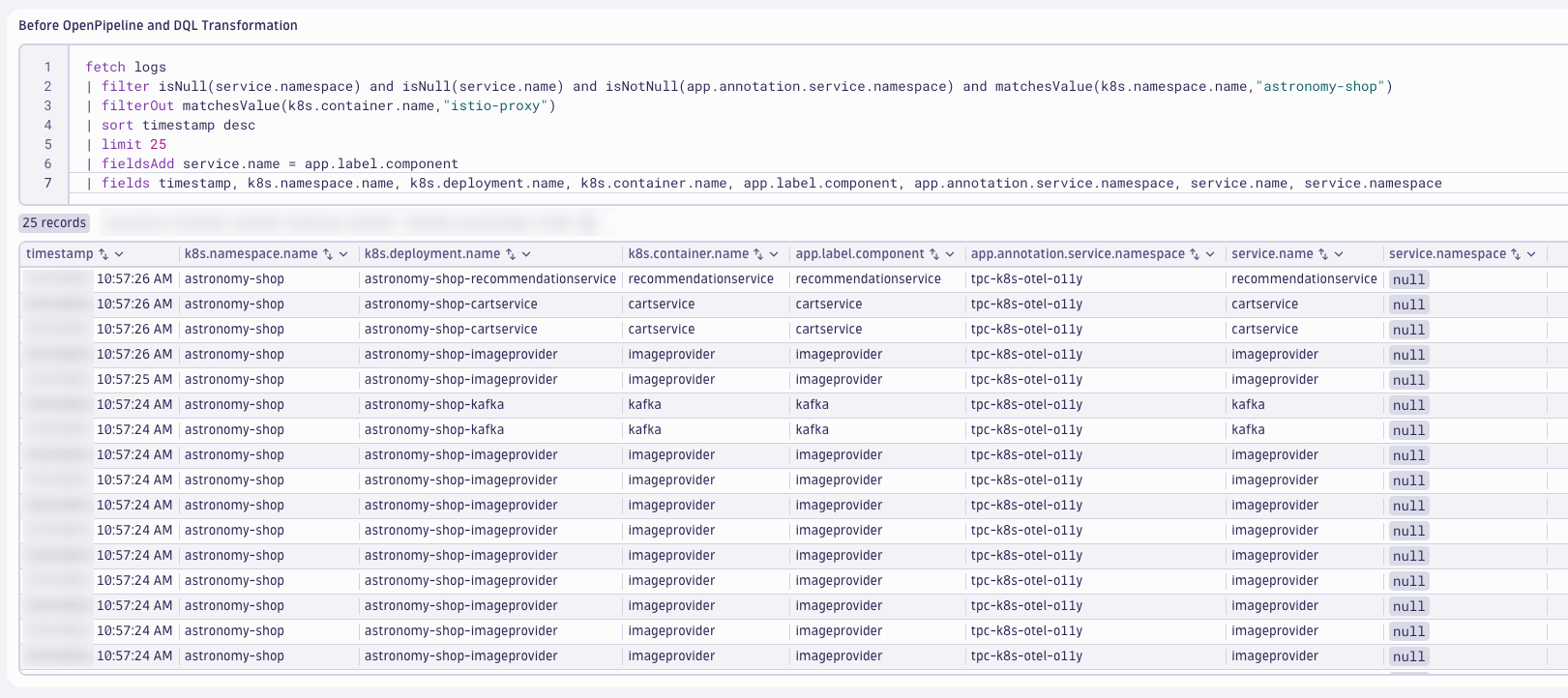Sort by app.label.component column icon
Screen dimensions: 1568x698
(934, 254)
